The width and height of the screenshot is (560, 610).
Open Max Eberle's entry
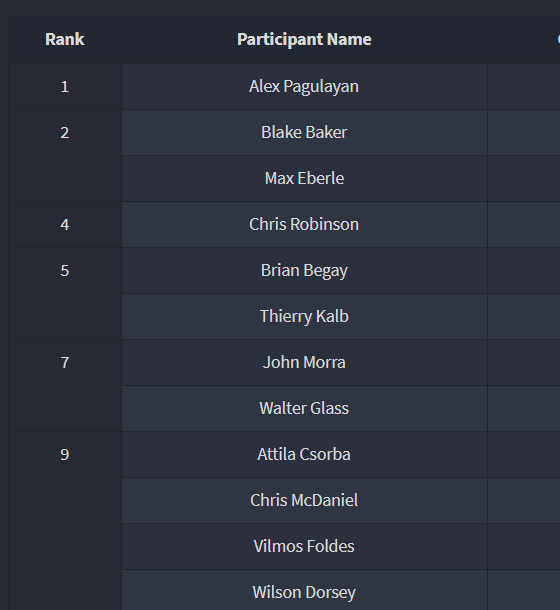point(304,178)
